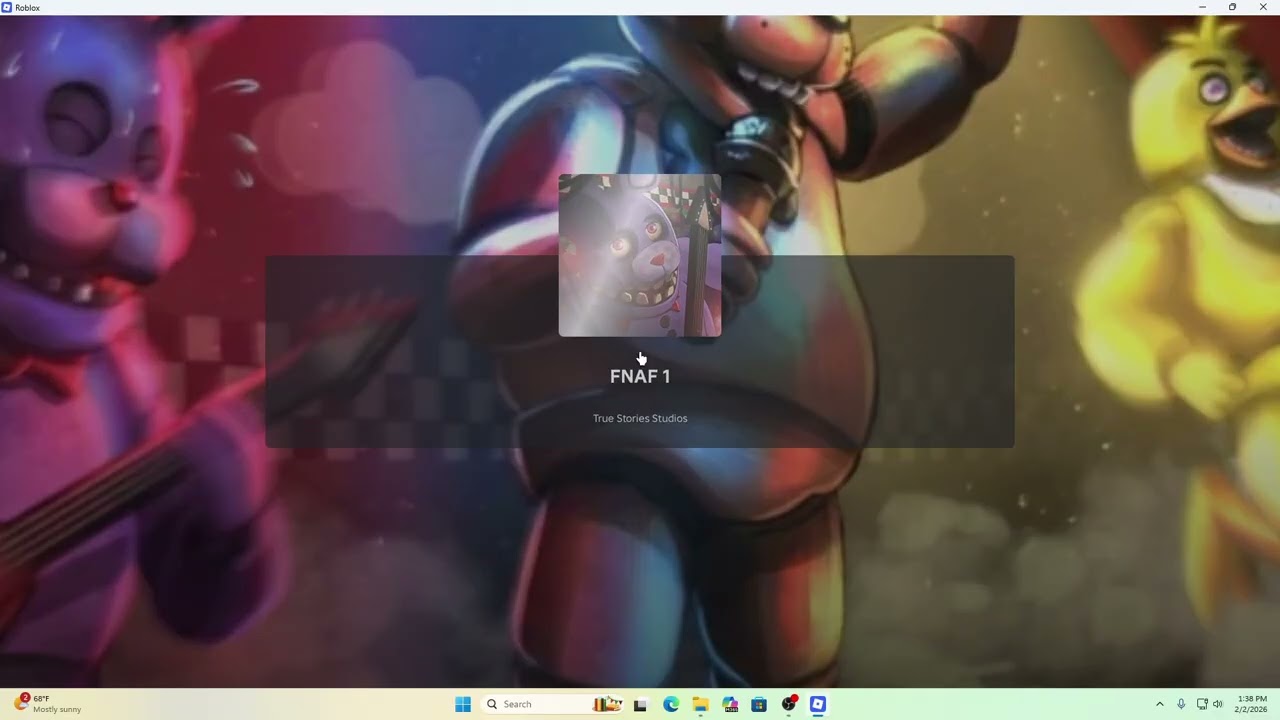Open the clock showing 1:38 PM
Screen dimensions: 1280x720
[x=1252, y=704]
